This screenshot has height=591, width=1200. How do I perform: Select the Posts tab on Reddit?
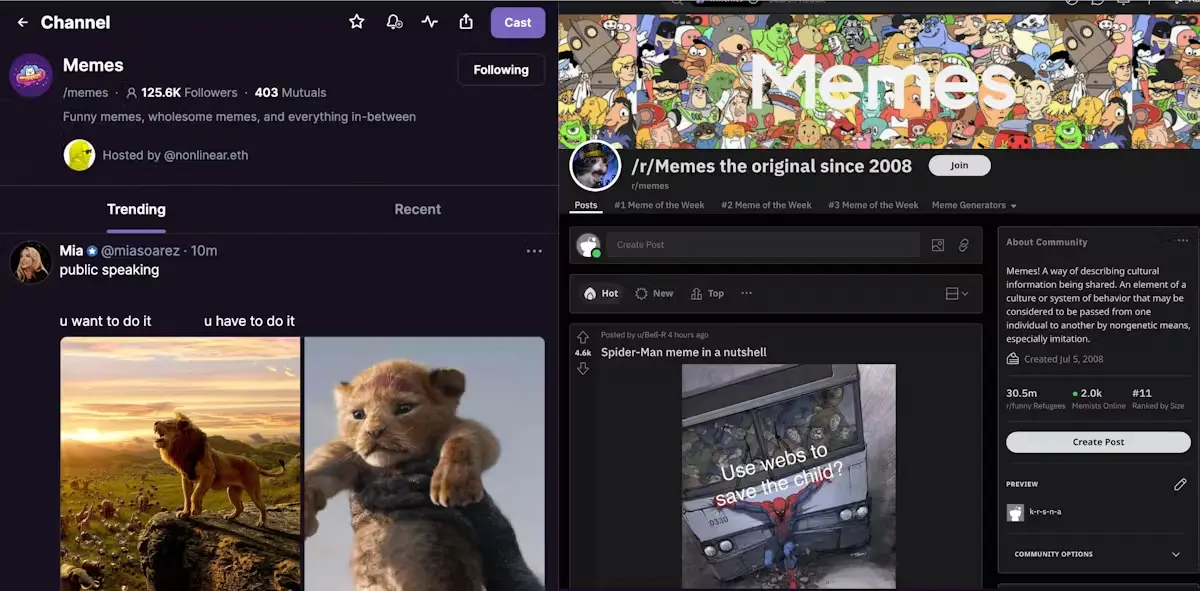pos(586,205)
